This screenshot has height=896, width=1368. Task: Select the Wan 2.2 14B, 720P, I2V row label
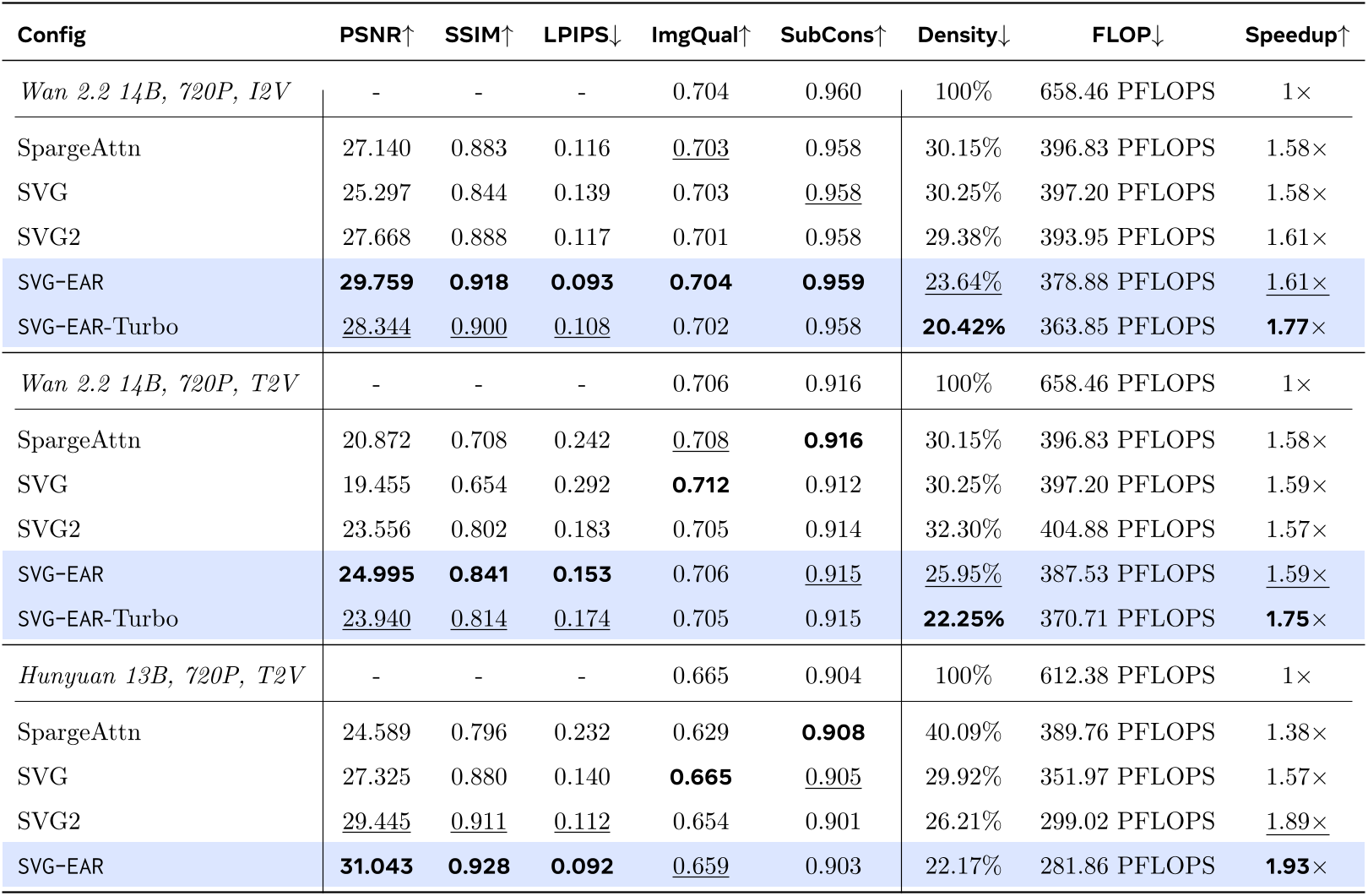[155, 91]
